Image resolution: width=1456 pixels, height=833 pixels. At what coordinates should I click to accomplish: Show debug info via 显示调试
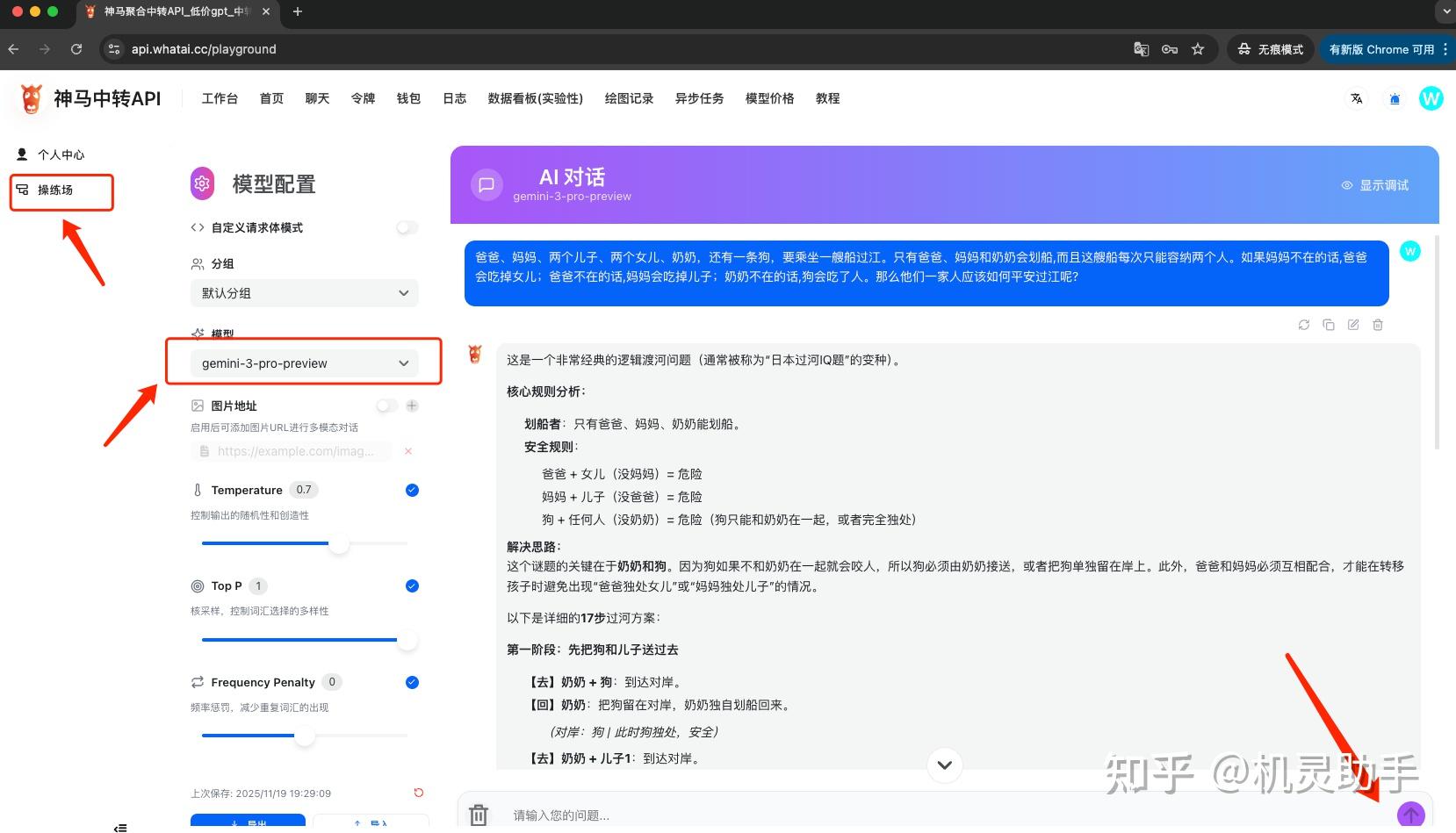[x=1376, y=185]
